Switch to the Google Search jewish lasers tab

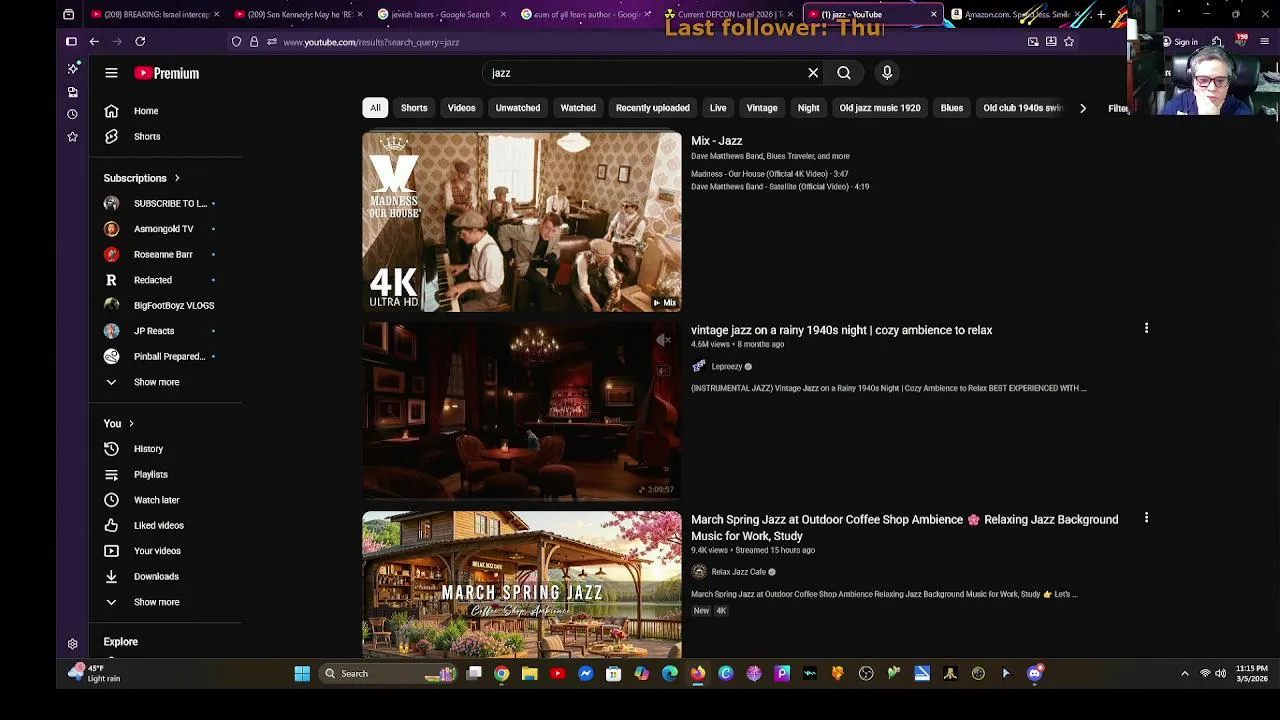440,14
